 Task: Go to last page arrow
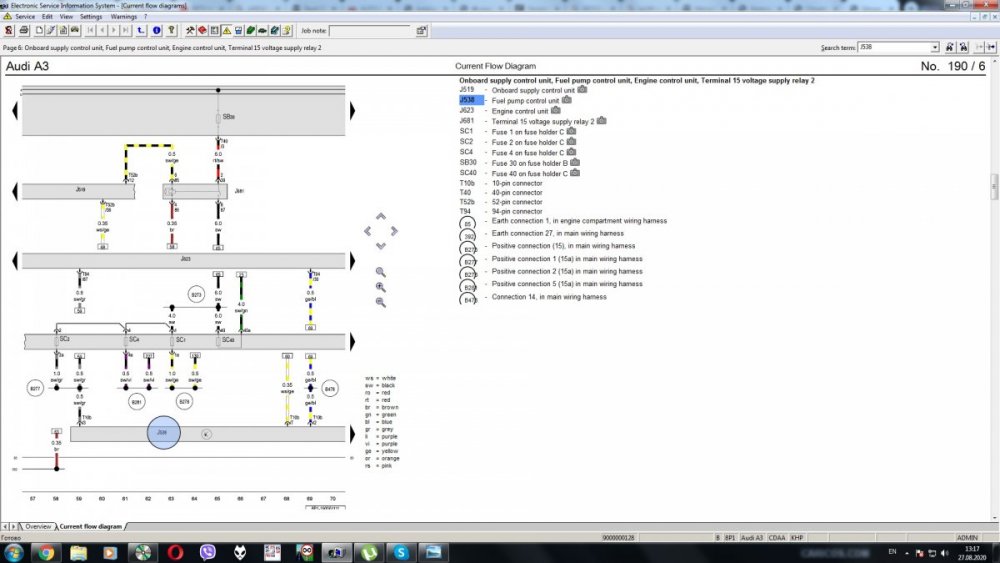[x=125, y=30]
